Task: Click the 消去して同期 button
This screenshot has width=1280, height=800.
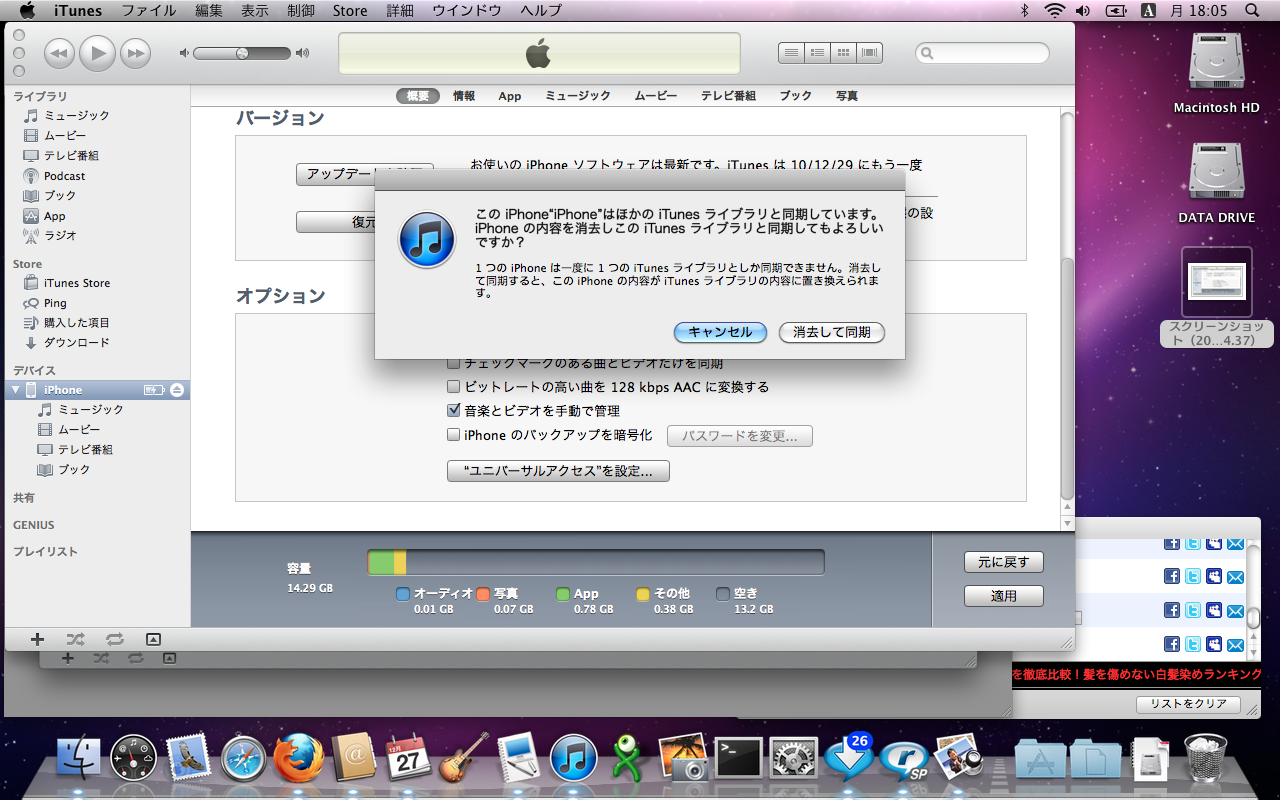Action: click(832, 332)
